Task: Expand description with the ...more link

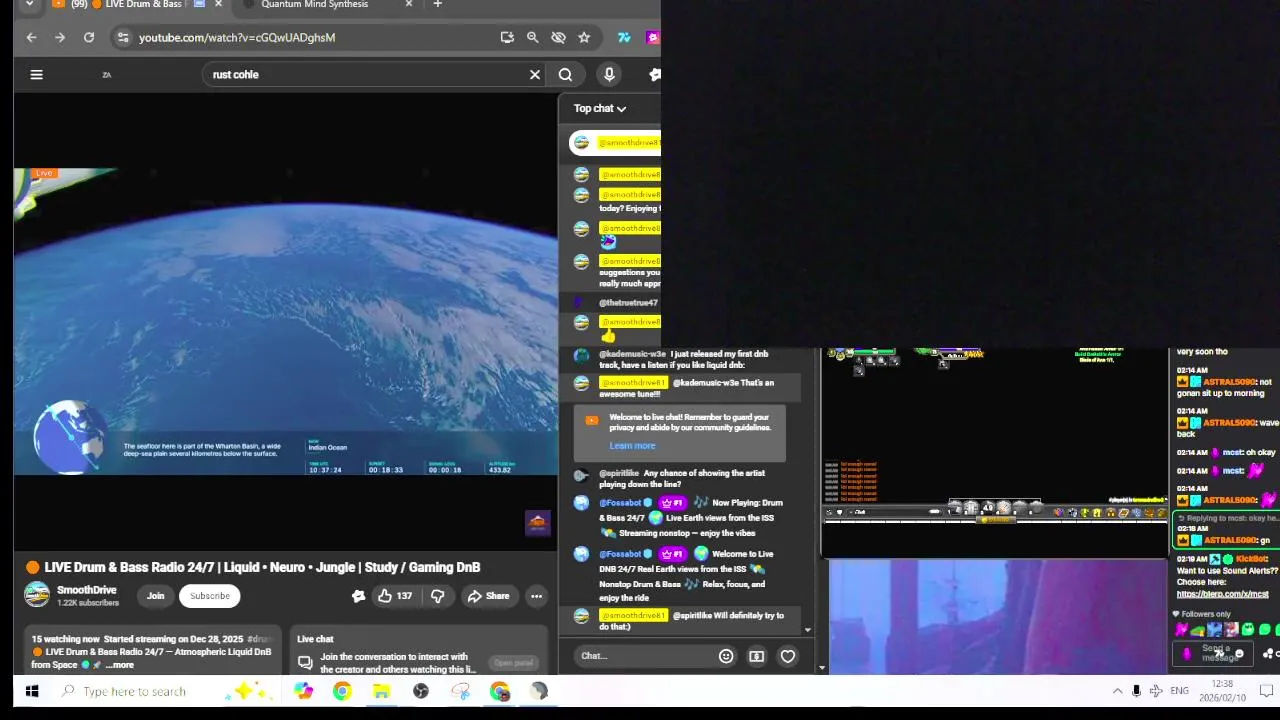Action: click(x=119, y=665)
